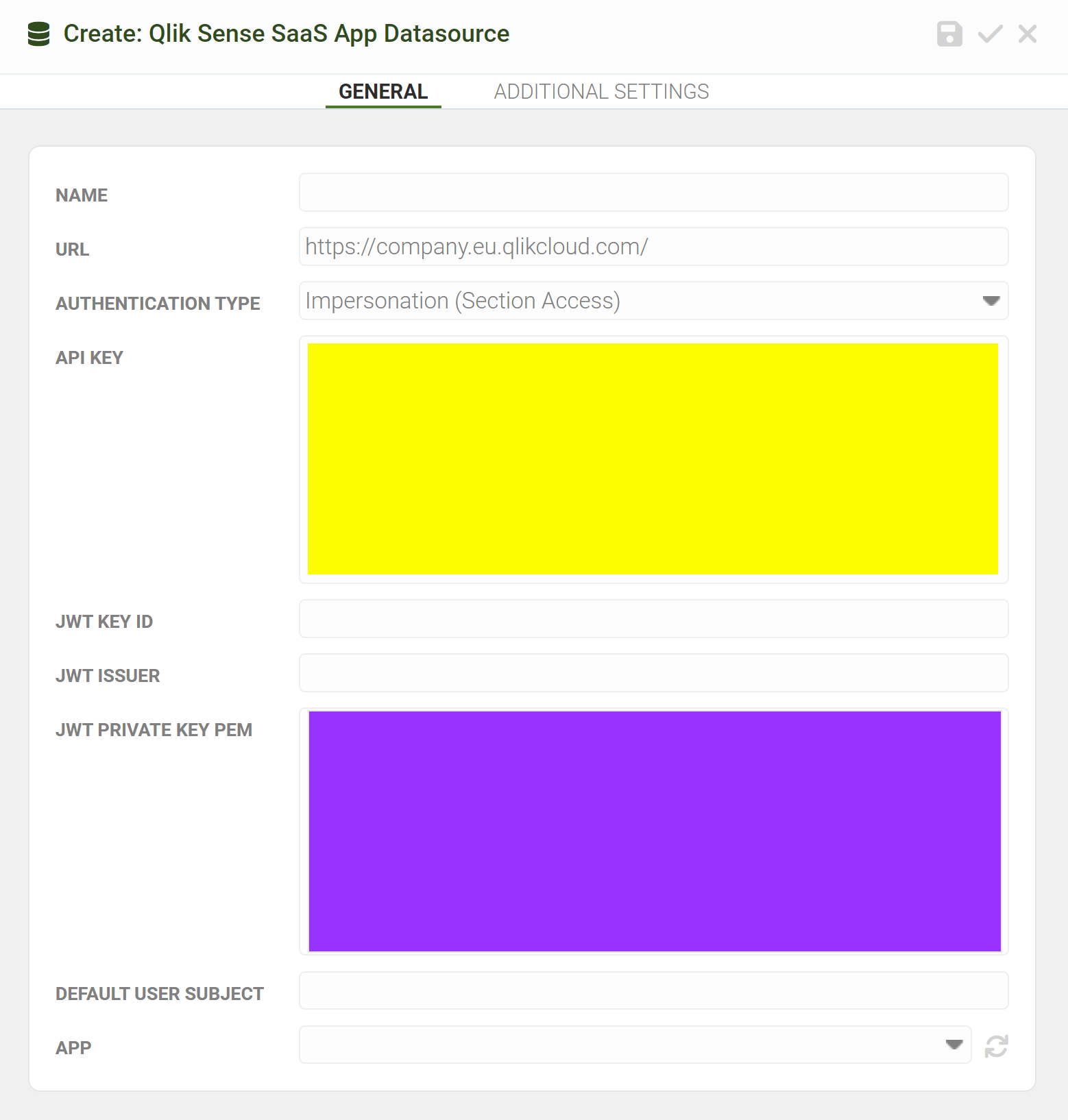This screenshot has width=1068, height=1120.
Task: Focus the JWT Key ID field
Action: [653, 619]
